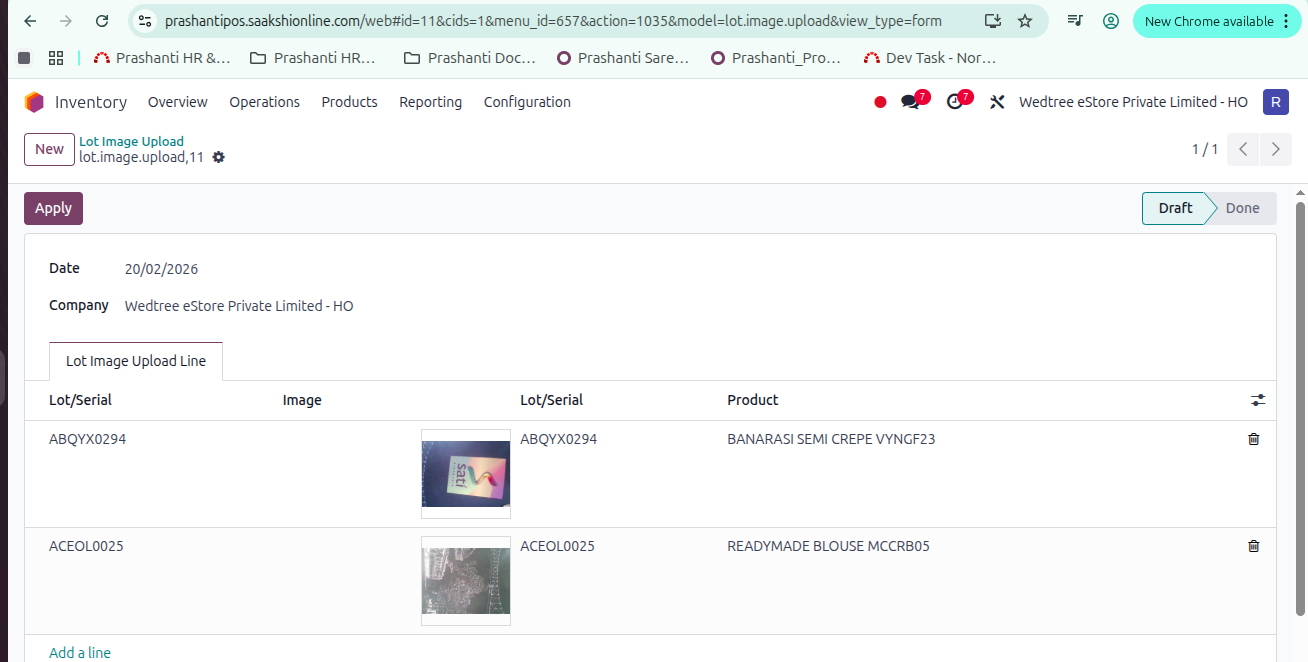Viewport: 1308px width, 662px height.
Task: Go to the previous record arrow
Action: point(1243,149)
